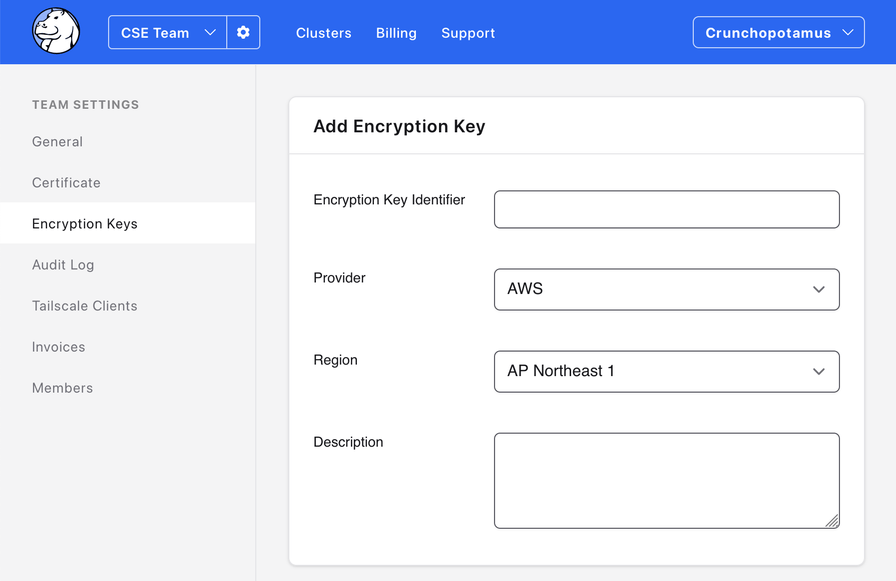Open the Billing page

(x=396, y=32)
